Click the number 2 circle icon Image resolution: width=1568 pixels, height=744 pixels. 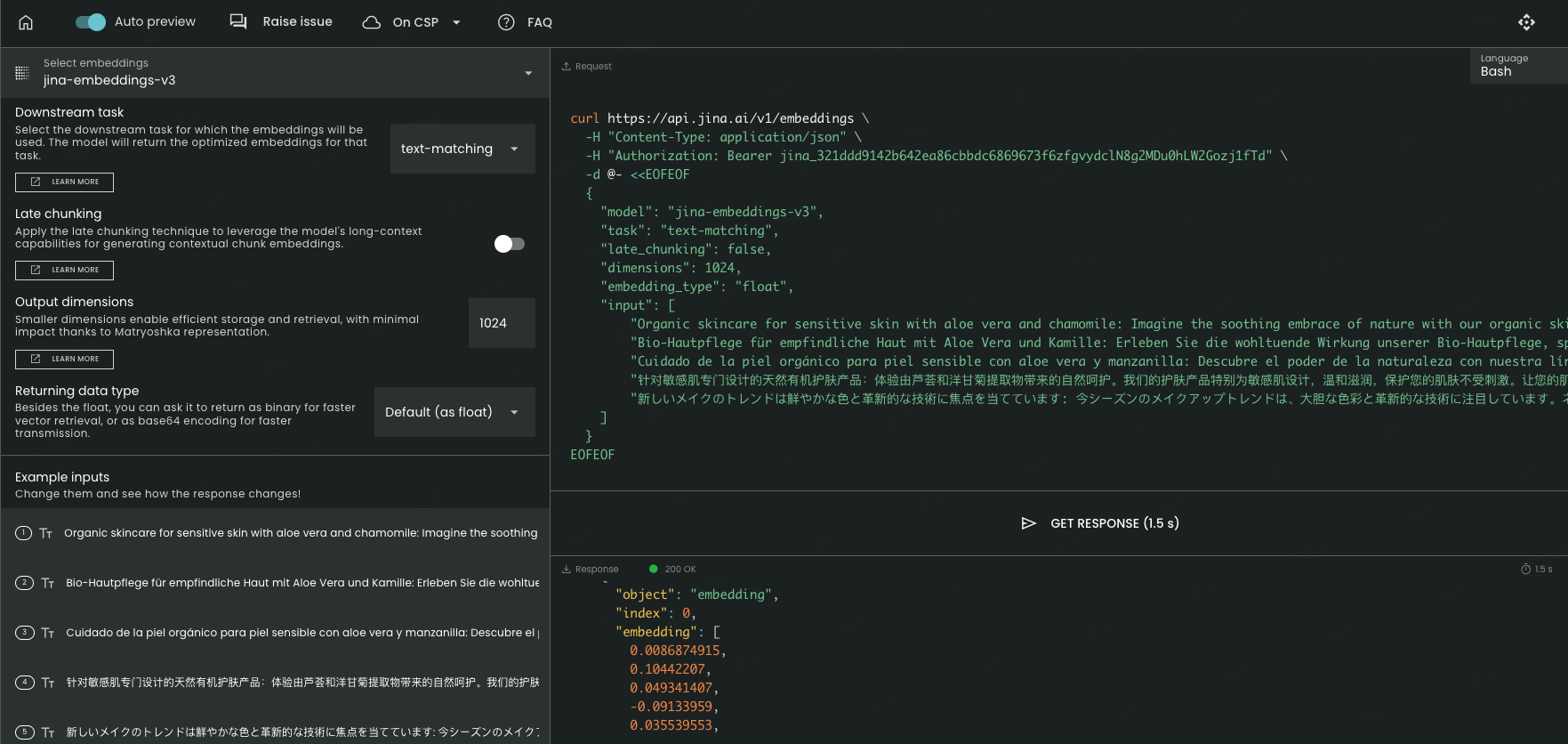click(x=25, y=583)
